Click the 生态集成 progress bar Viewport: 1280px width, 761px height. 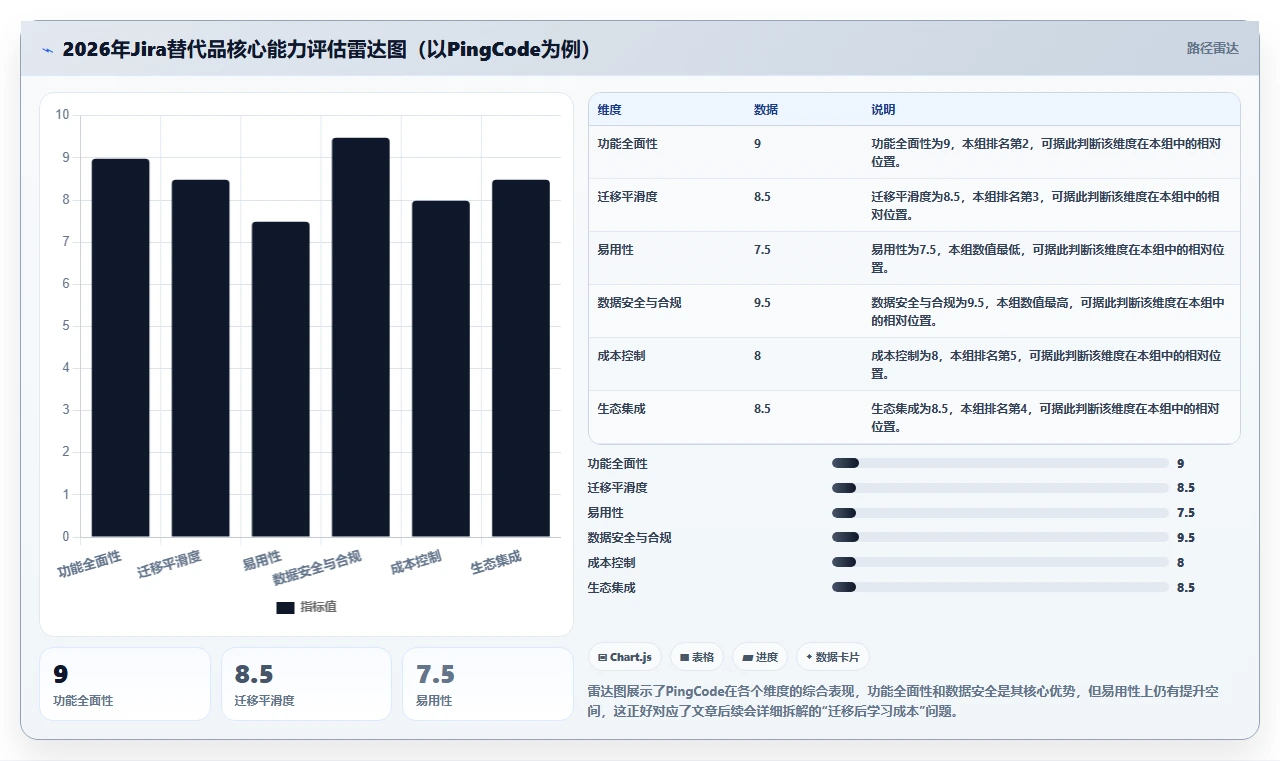click(x=1000, y=588)
